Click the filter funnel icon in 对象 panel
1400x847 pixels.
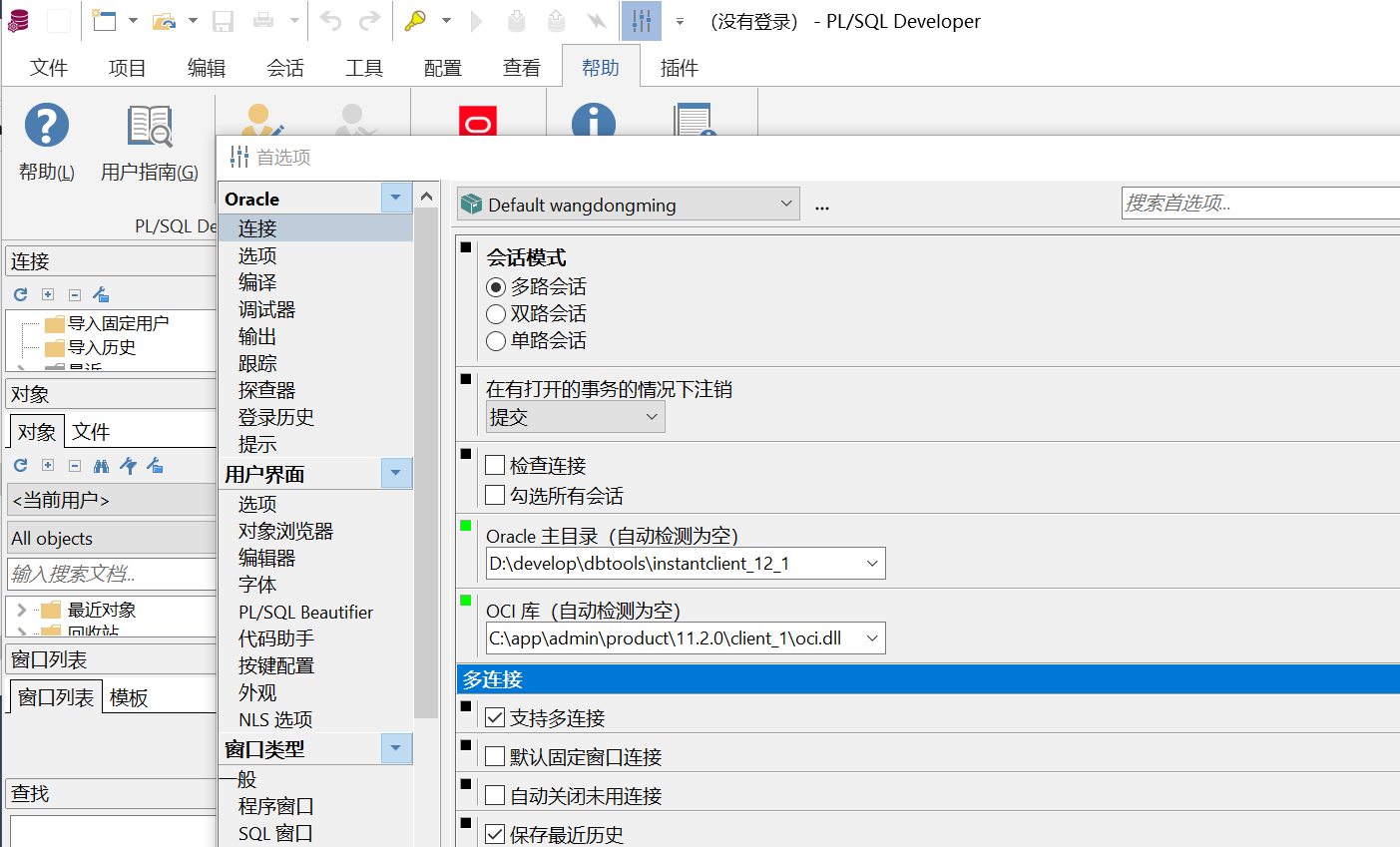coord(128,466)
